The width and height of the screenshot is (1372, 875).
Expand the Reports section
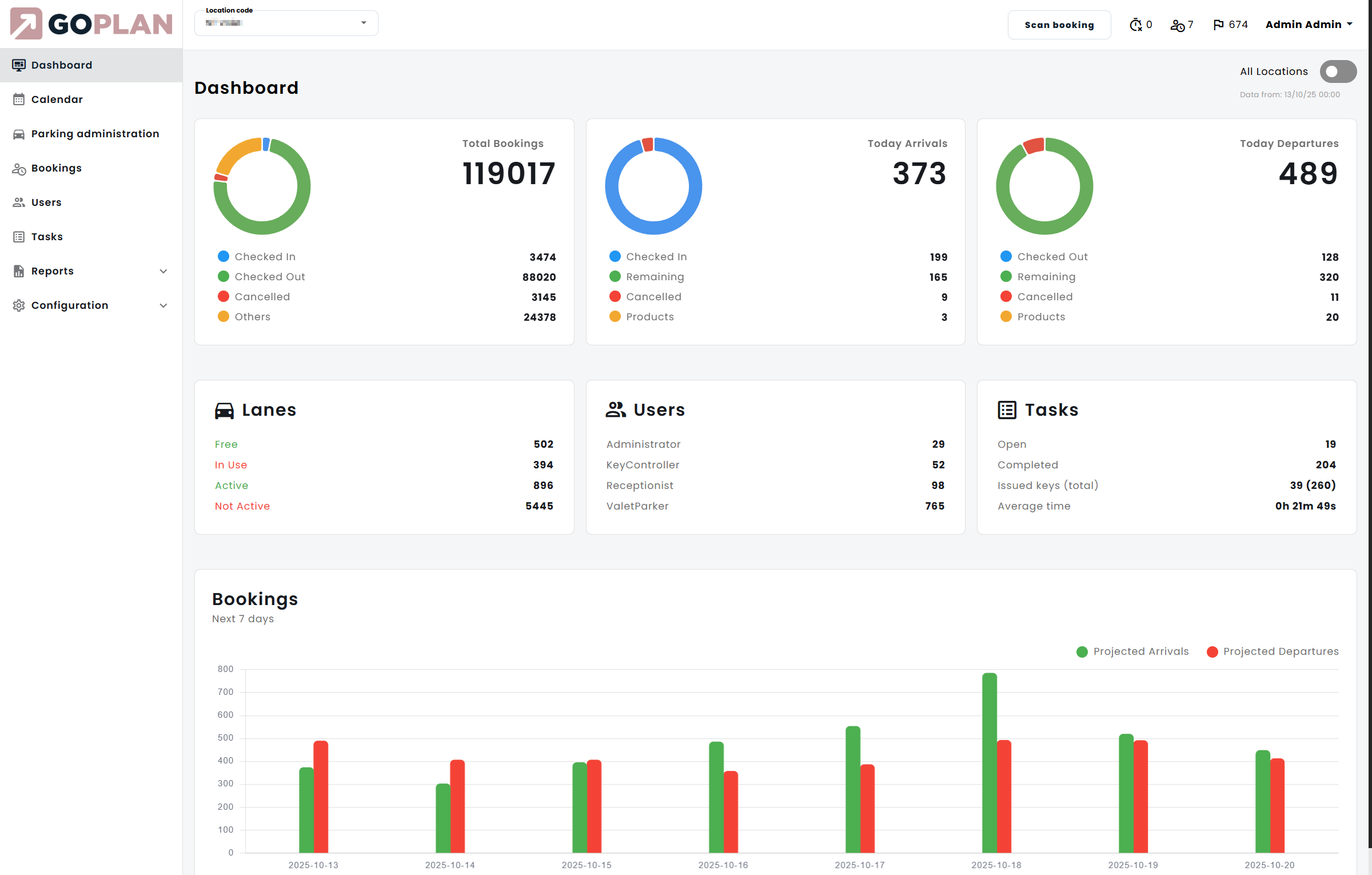pyautogui.click(x=53, y=271)
